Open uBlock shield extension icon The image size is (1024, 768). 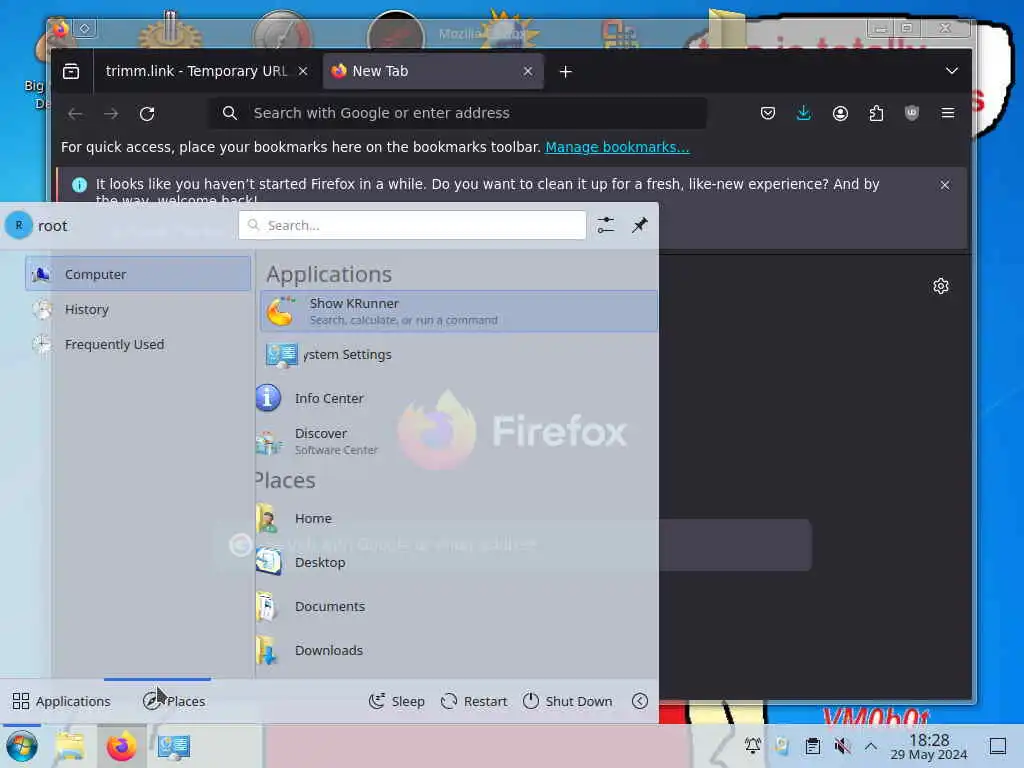[x=912, y=114]
